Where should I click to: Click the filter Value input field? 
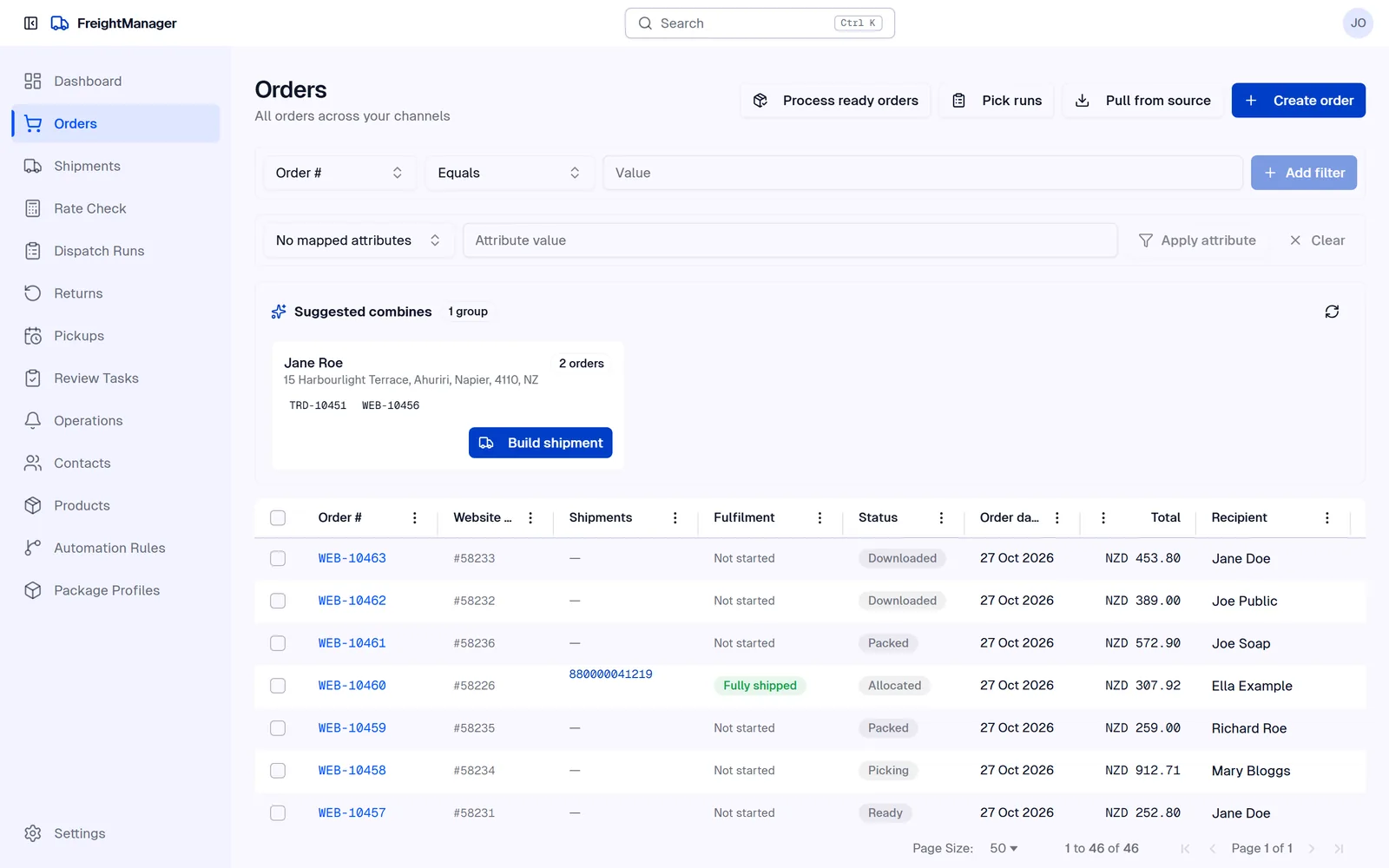922,173
